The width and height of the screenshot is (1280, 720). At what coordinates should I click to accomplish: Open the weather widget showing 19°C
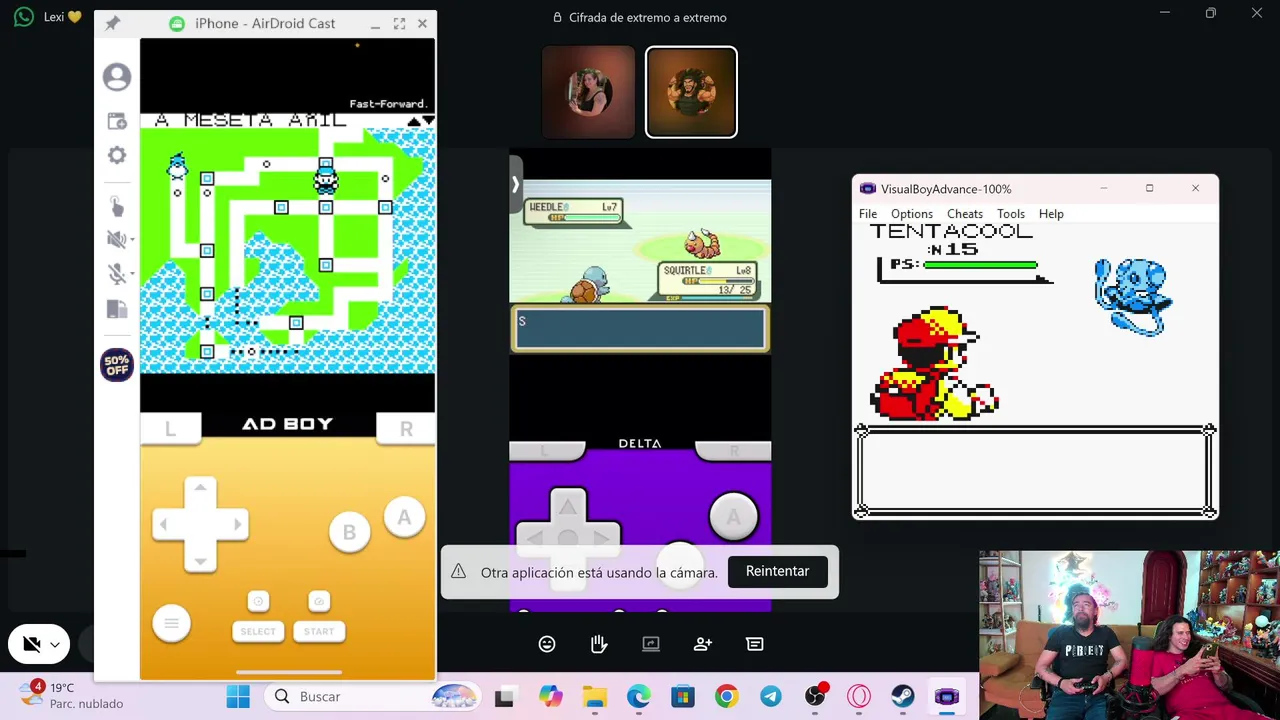pyautogui.click(x=72, y=695)
